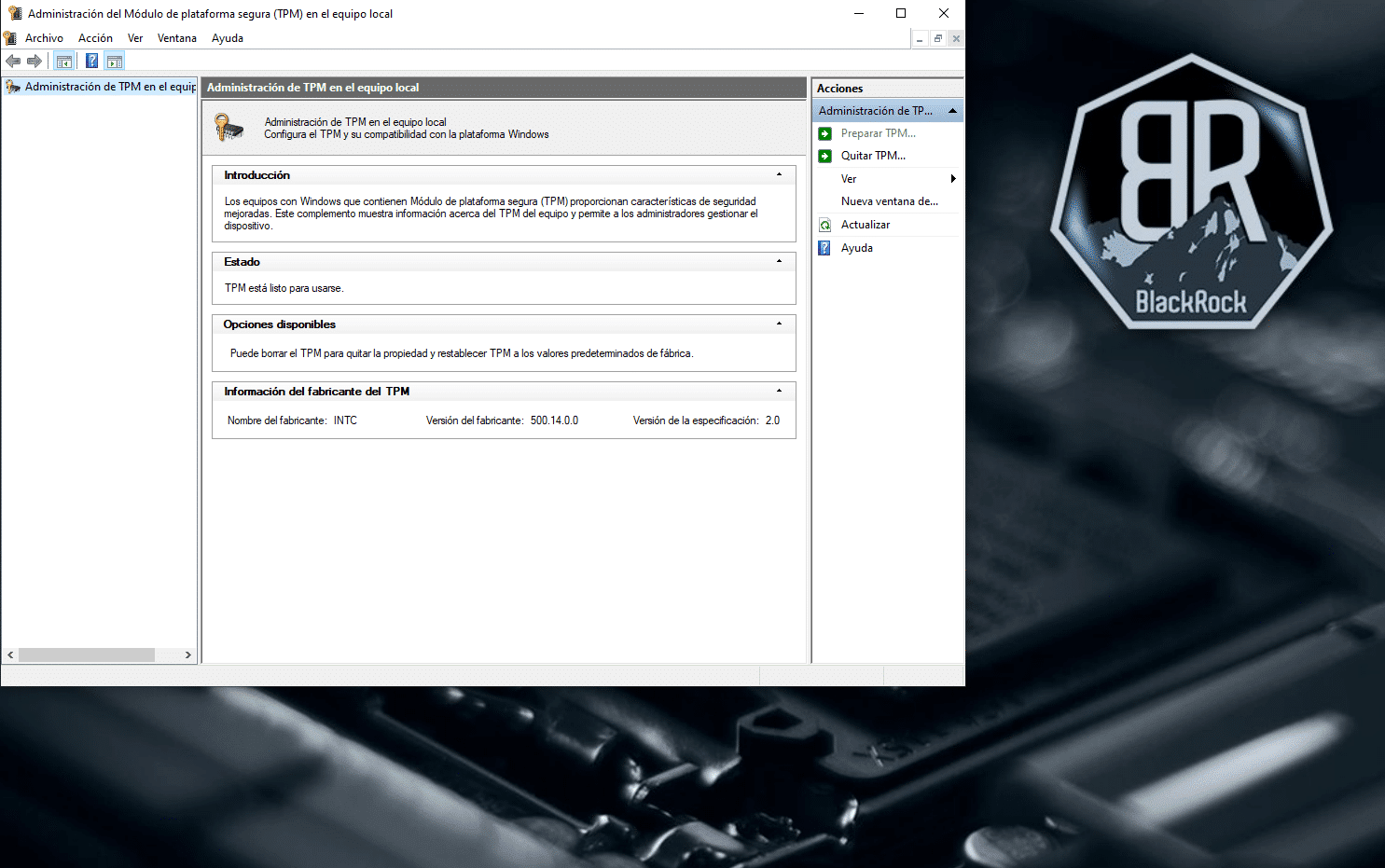Click the TPM key-chip icon in the header area
The image size is (1385, 868).
point(229,127)
